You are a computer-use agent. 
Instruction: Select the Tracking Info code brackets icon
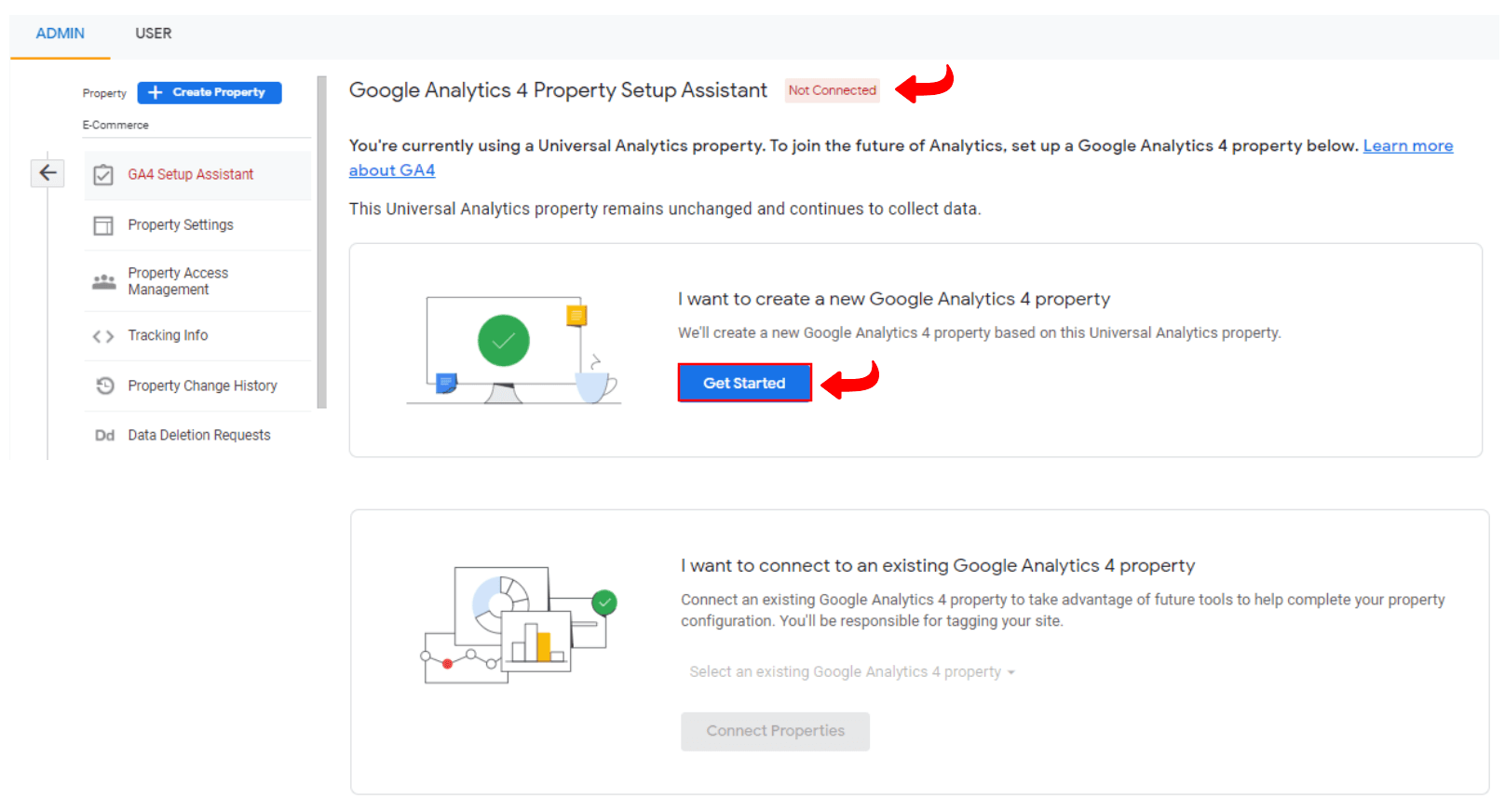pos(104,335)
